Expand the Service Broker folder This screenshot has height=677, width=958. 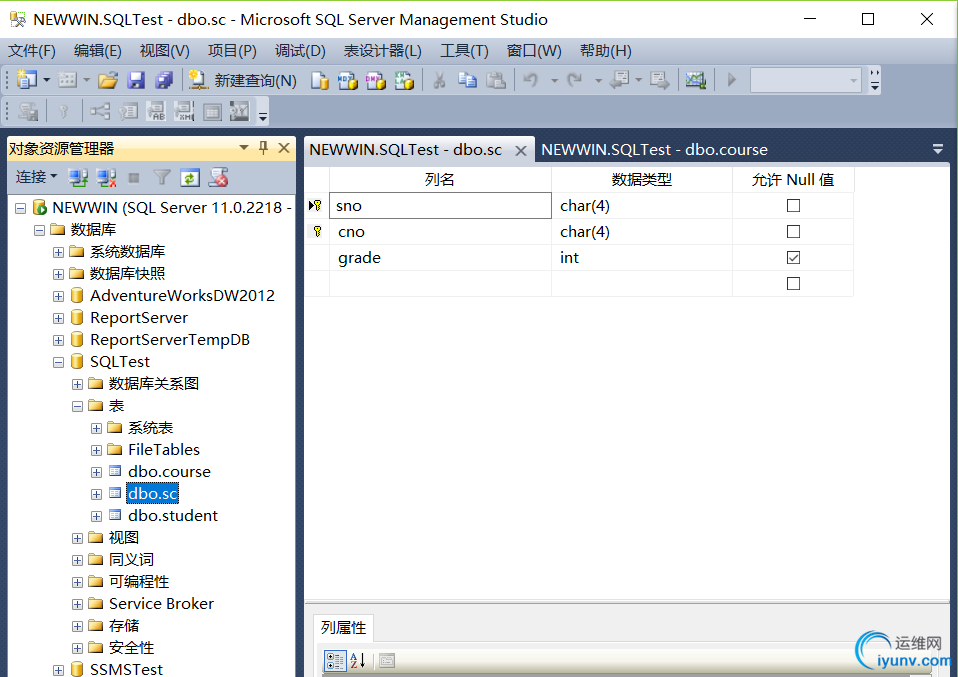pos(77,604)
